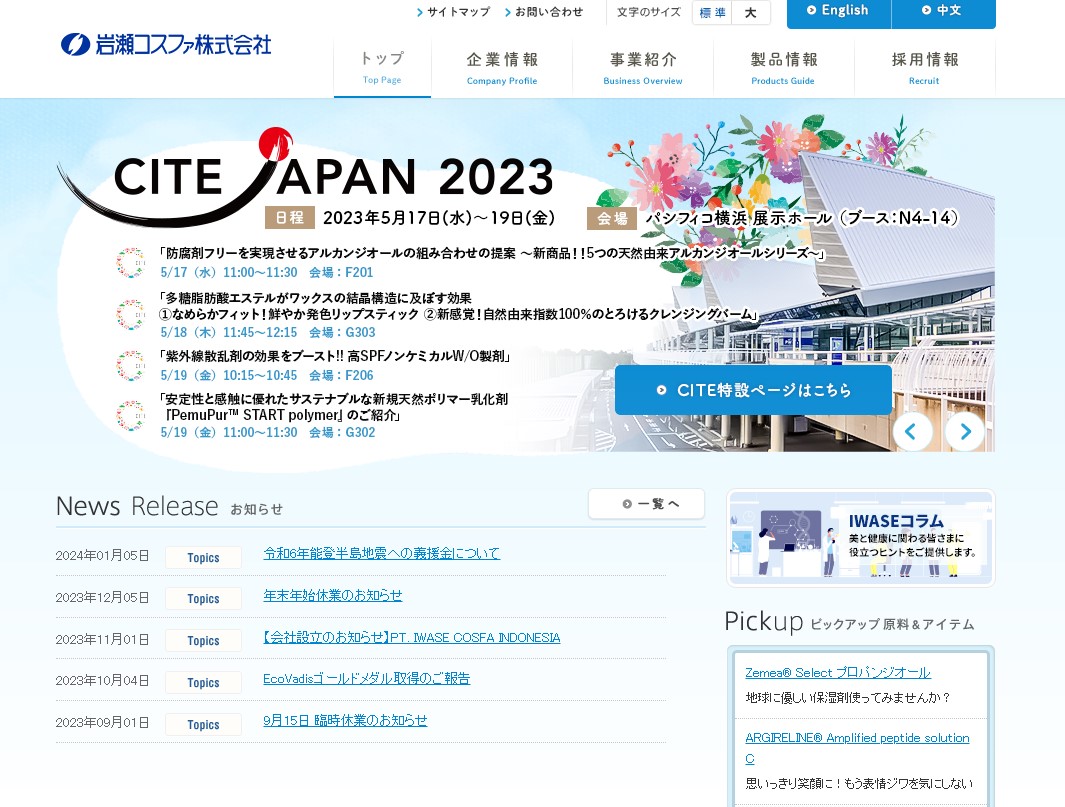Click the date 2023年10月04日
The width and height of the screenshot is (1065, 807).
pos(103,681)
